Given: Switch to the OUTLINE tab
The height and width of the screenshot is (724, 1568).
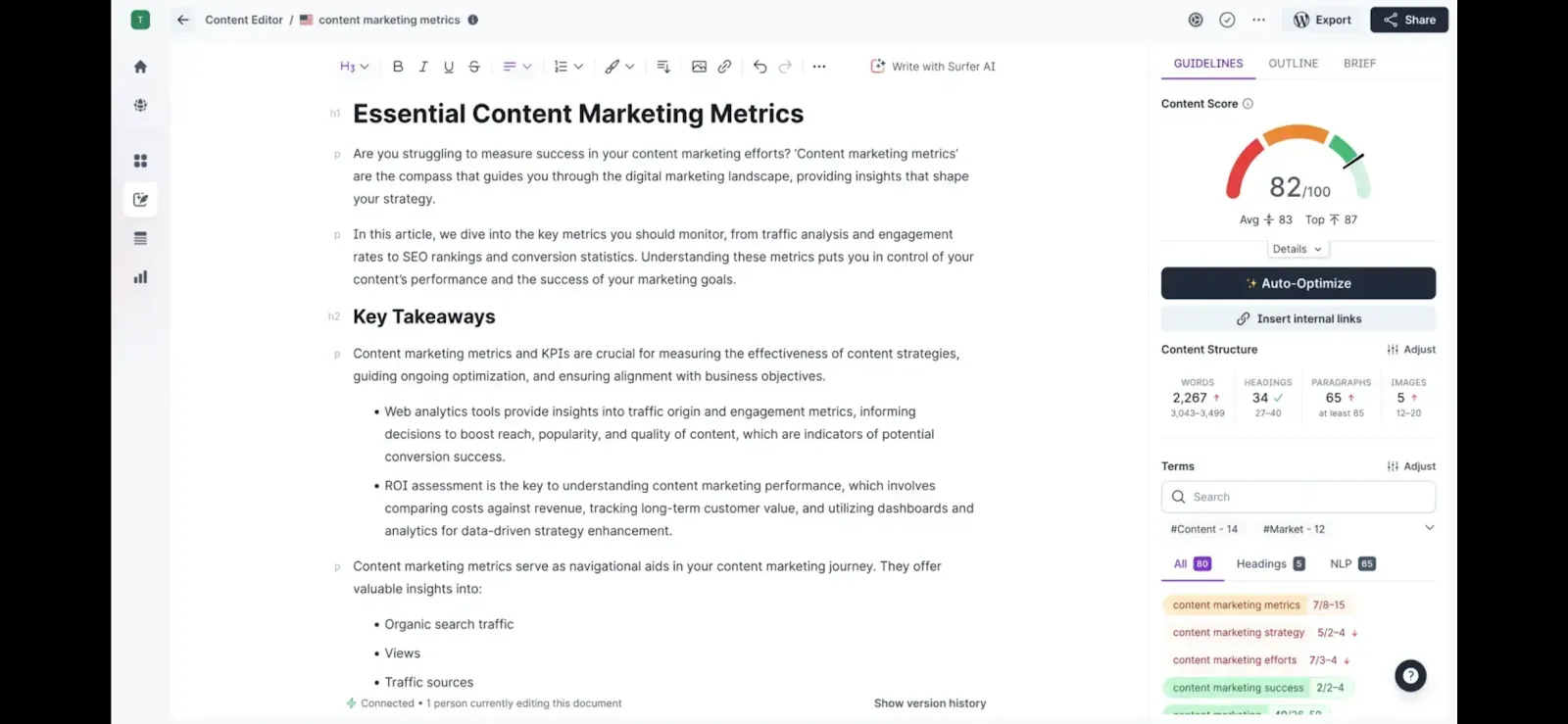Looking at the screenshot, I should coord(1294,64).
